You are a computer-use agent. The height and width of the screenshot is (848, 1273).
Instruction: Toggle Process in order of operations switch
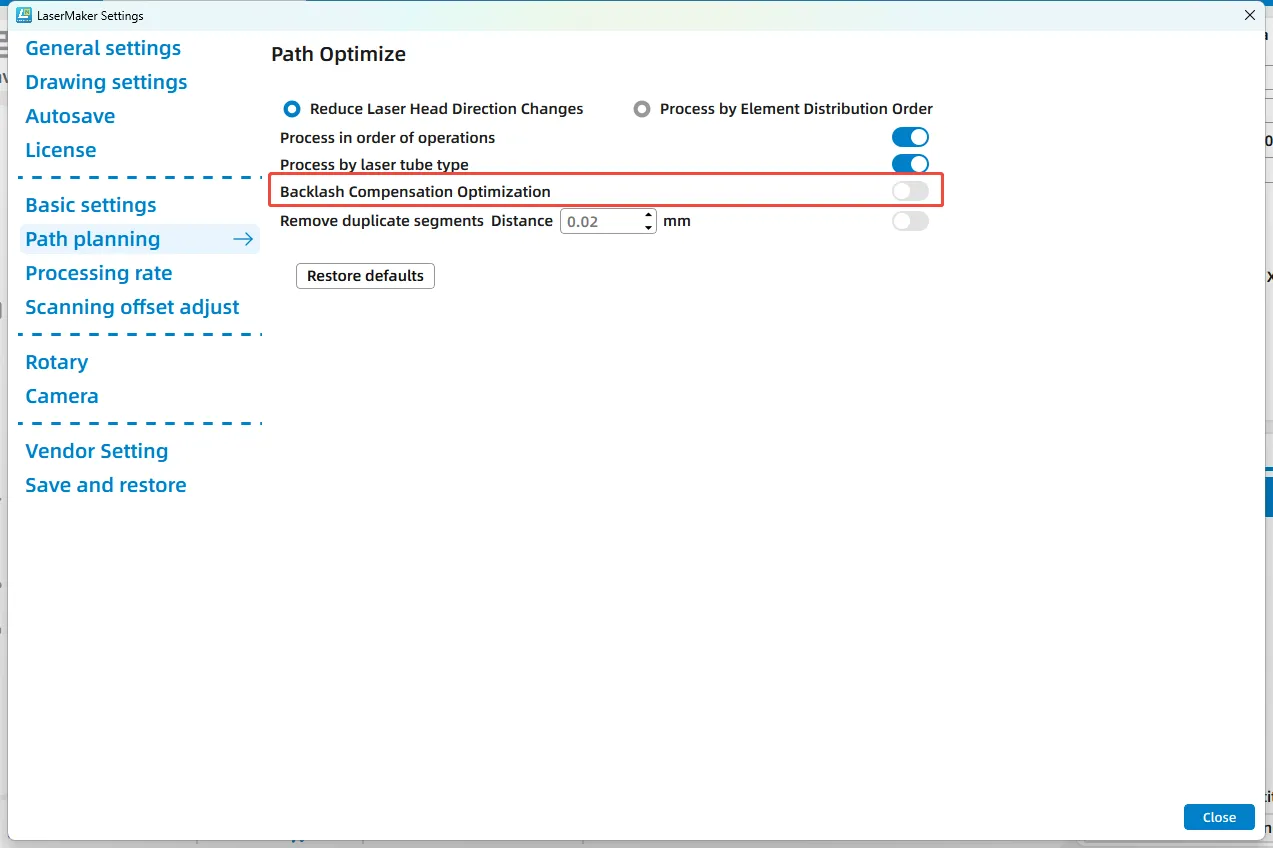(x=910, y=137)
